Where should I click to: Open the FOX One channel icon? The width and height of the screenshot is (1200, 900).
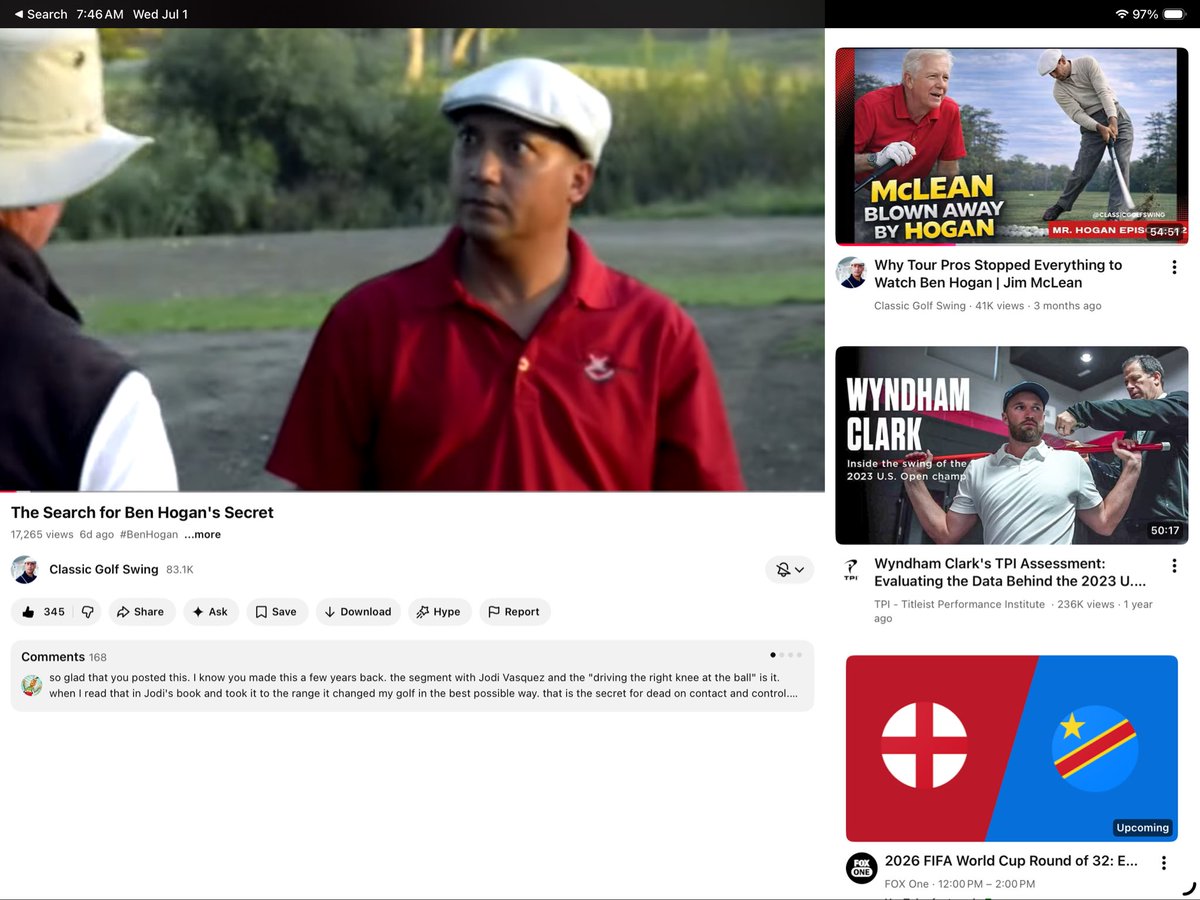click(861, 867)
